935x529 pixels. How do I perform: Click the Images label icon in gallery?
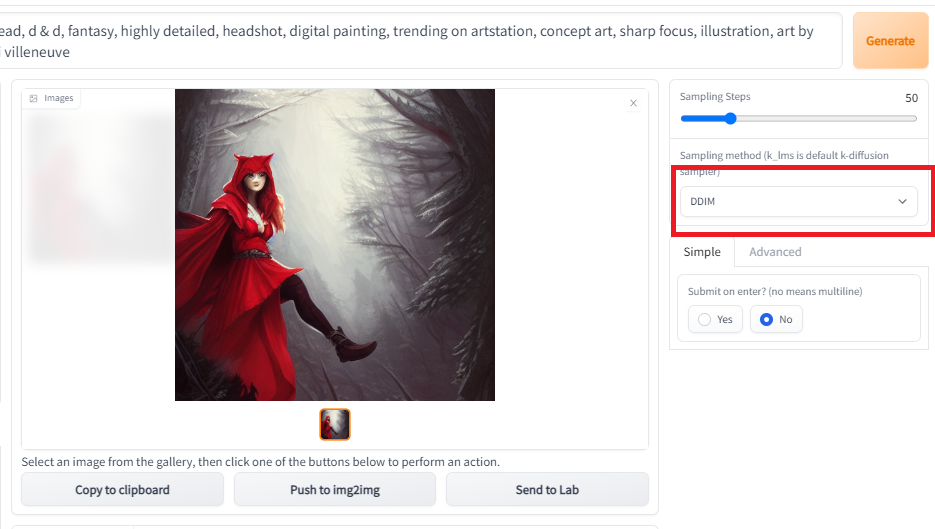pyautogui.click(x=34, y=98)
